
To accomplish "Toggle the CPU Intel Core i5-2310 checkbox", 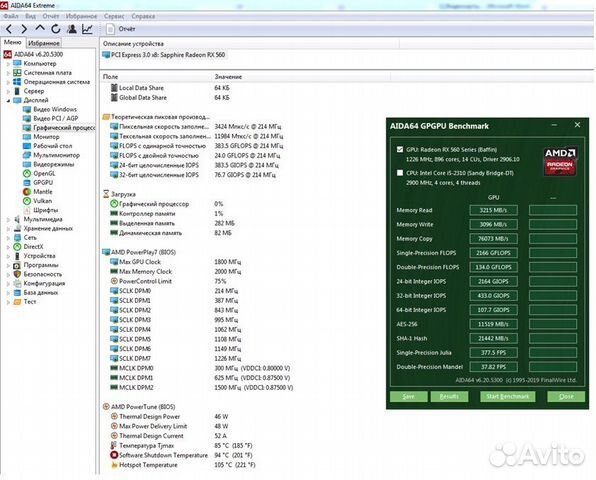I will pyautogui.click(x=399, y=173).
